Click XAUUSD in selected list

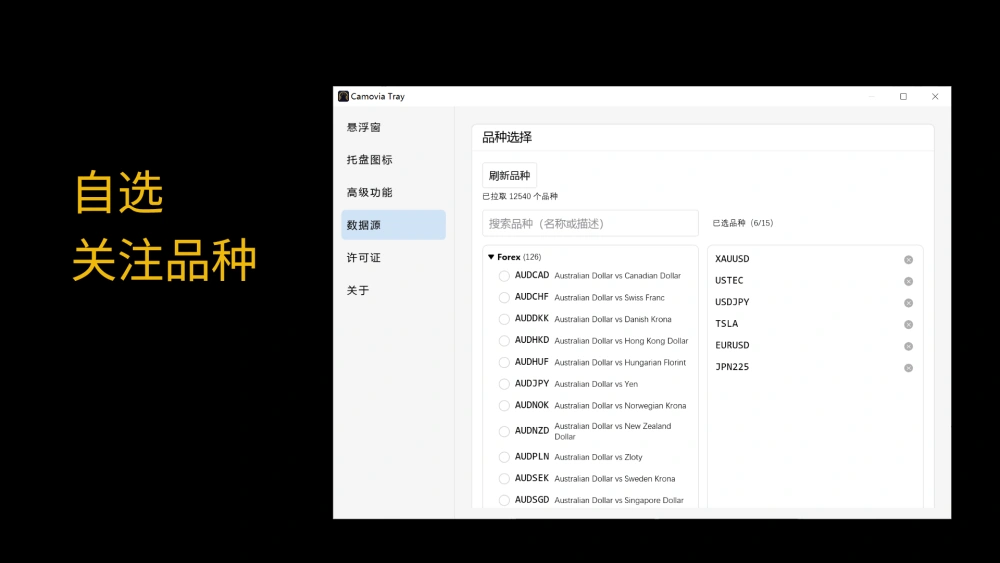(x=732, y=259)
